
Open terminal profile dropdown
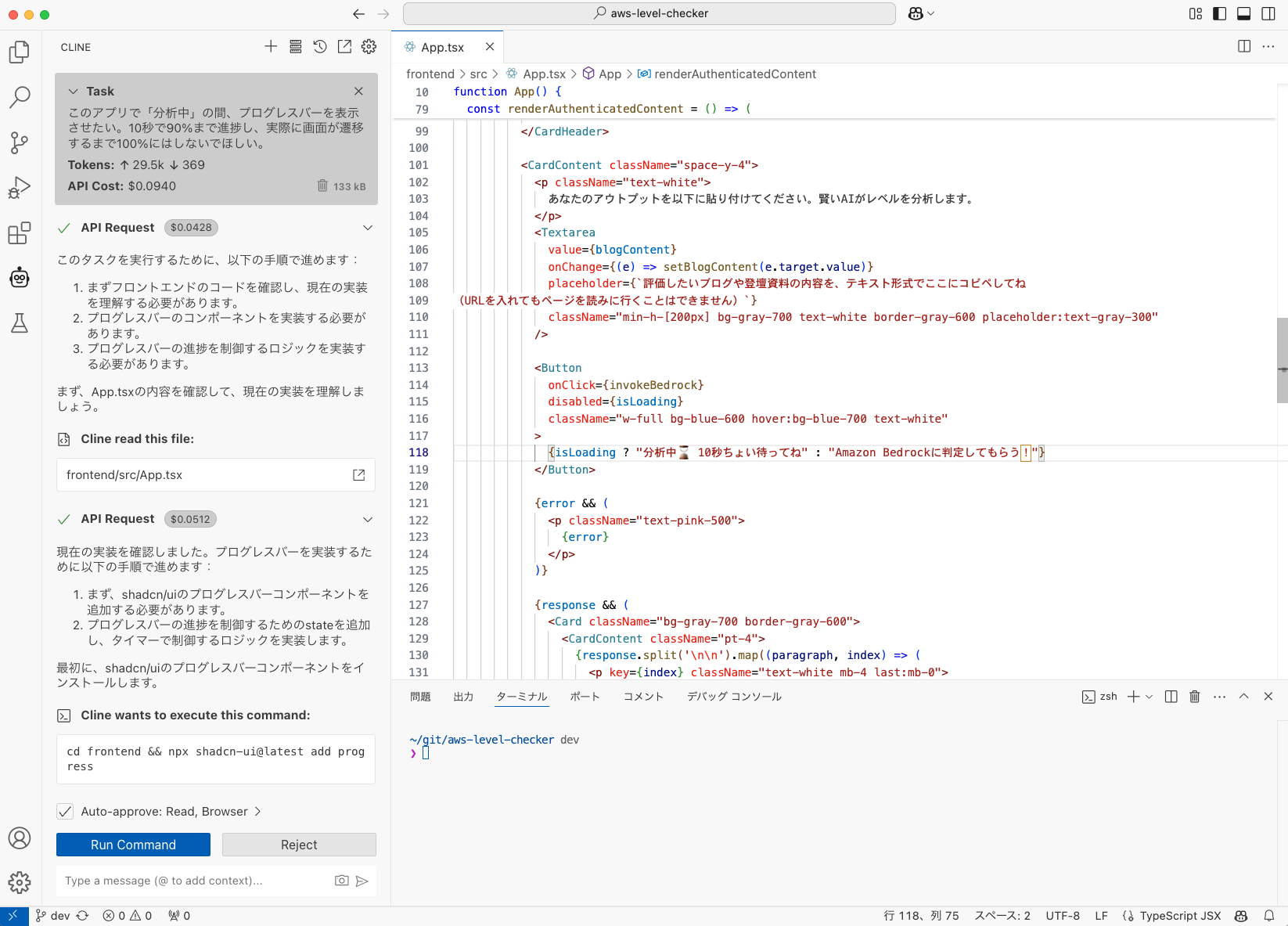tap(1148, 696)
